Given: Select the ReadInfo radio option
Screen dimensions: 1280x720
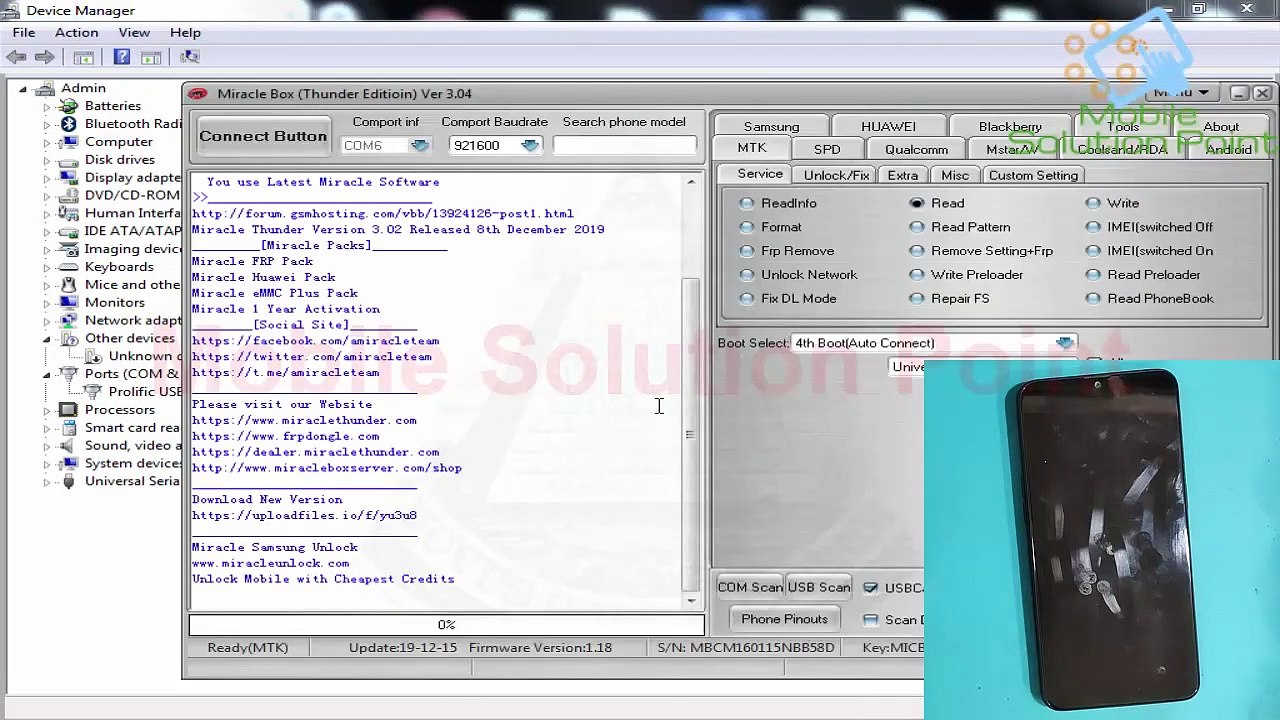Looking at the screenshot, I should pos(747,203).
